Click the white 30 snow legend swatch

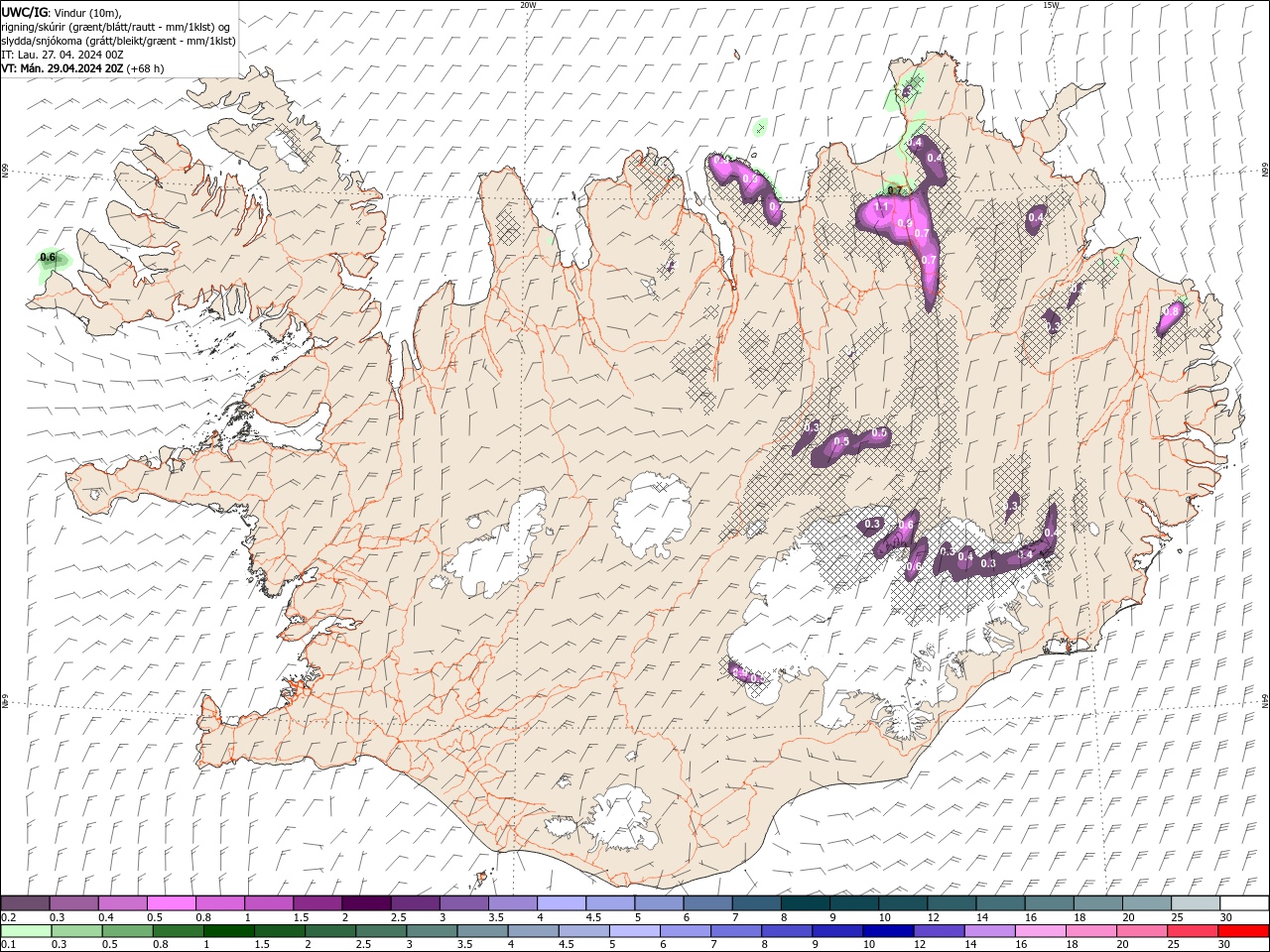click(1245, 903)
